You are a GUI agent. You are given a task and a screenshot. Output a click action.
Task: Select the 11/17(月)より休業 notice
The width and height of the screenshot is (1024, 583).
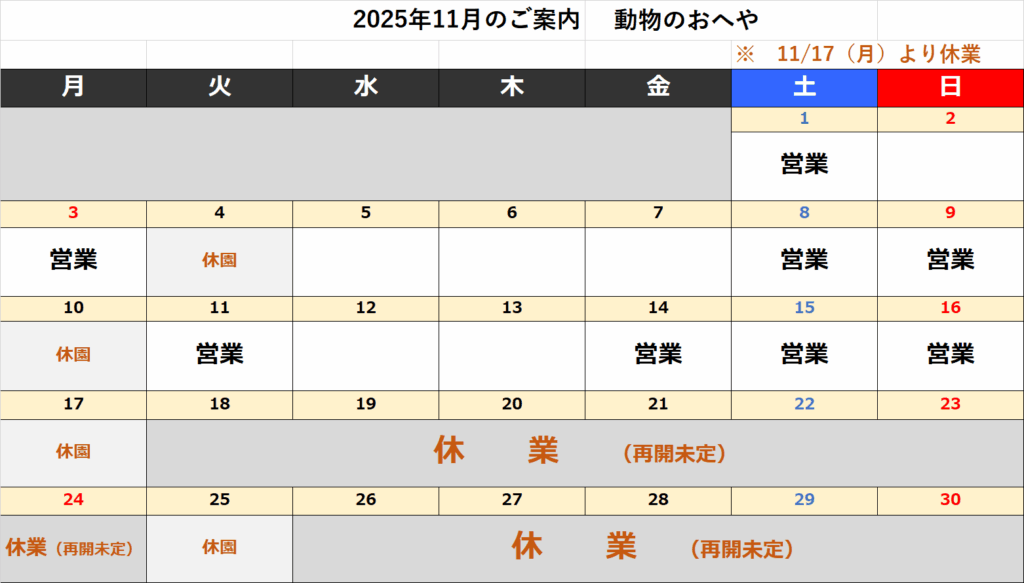coord(857,54)
